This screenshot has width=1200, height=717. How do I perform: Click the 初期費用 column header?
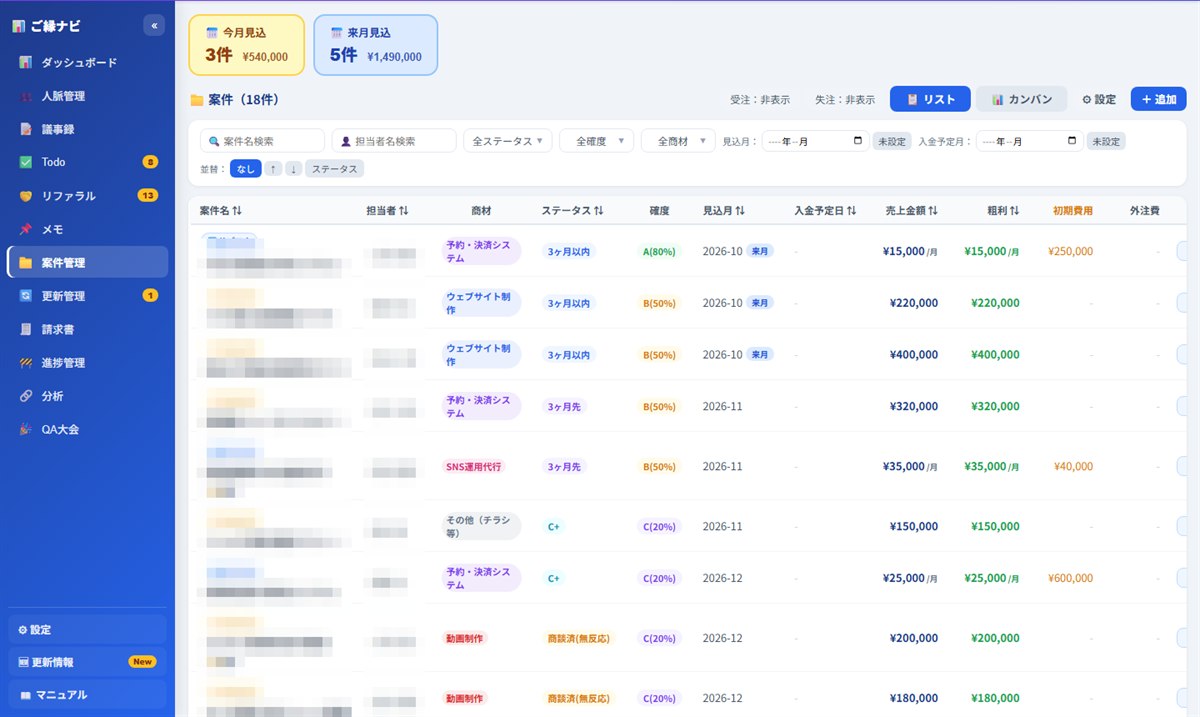[1073, 211]
